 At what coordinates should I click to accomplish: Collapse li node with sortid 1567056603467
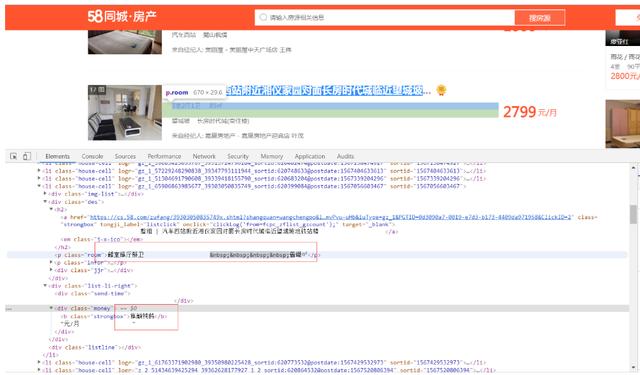pyautogui.click(x=39, y=186)
